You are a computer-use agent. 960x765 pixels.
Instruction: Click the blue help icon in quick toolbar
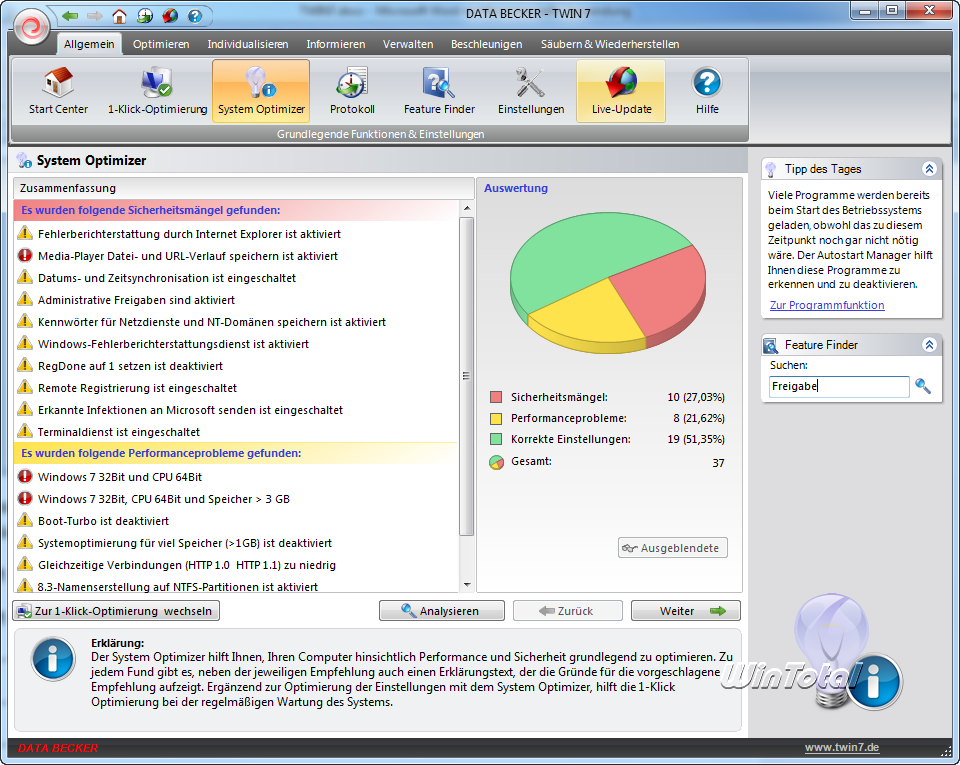195,15
